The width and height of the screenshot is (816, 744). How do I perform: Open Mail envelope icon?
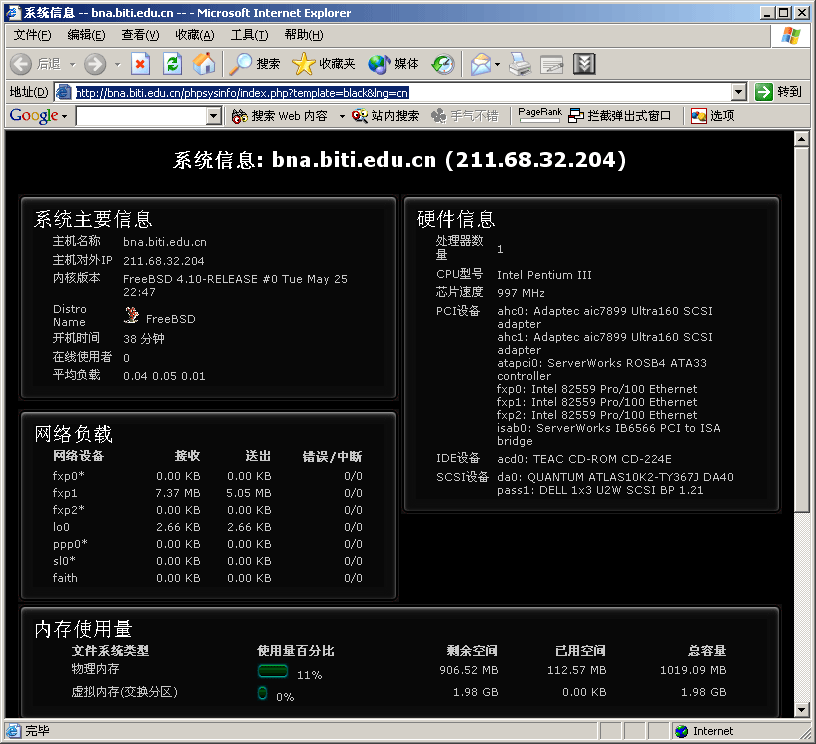click(x=481, y=64)
